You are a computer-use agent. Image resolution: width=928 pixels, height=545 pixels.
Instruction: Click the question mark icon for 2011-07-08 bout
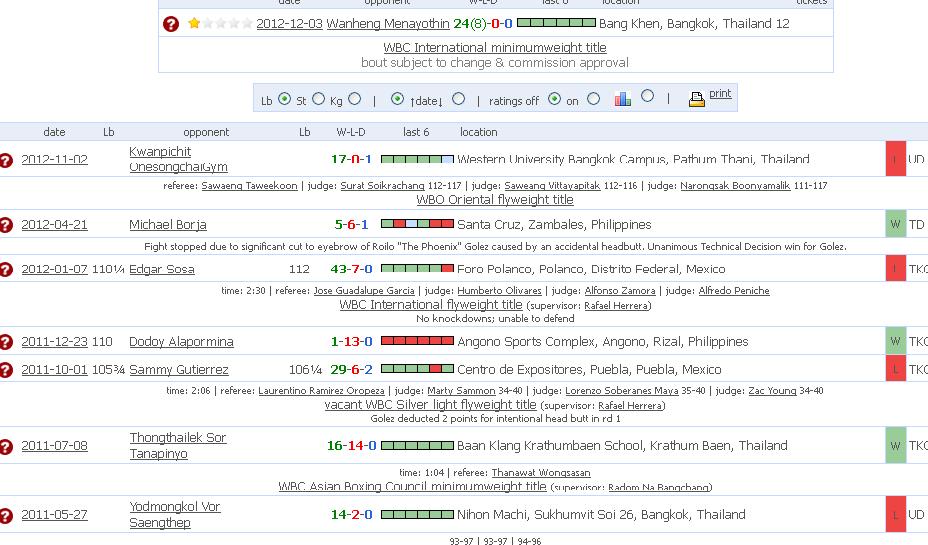pyautogui.click(x=6, y=446)
